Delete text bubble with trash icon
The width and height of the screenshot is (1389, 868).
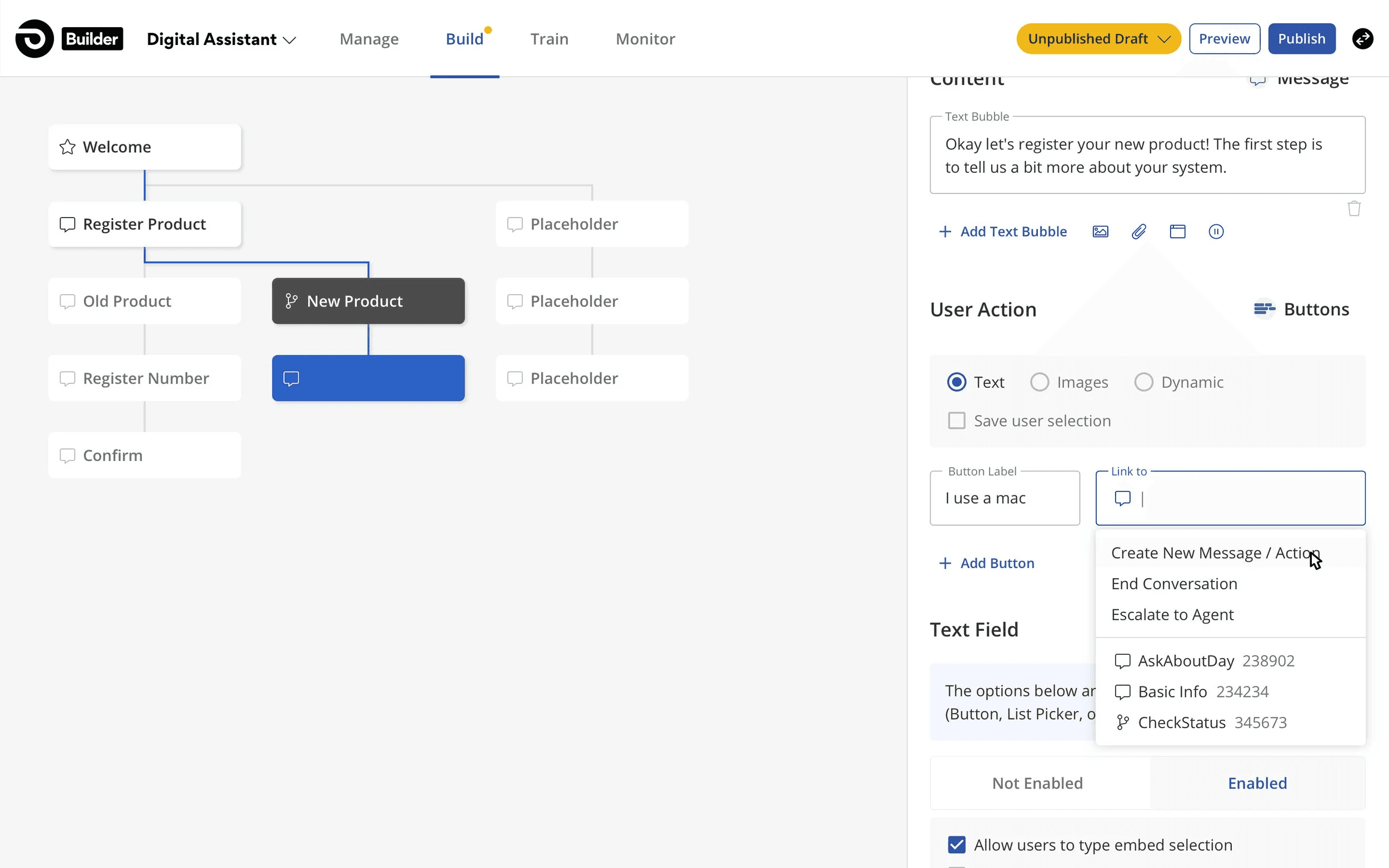coord(1353,208)
